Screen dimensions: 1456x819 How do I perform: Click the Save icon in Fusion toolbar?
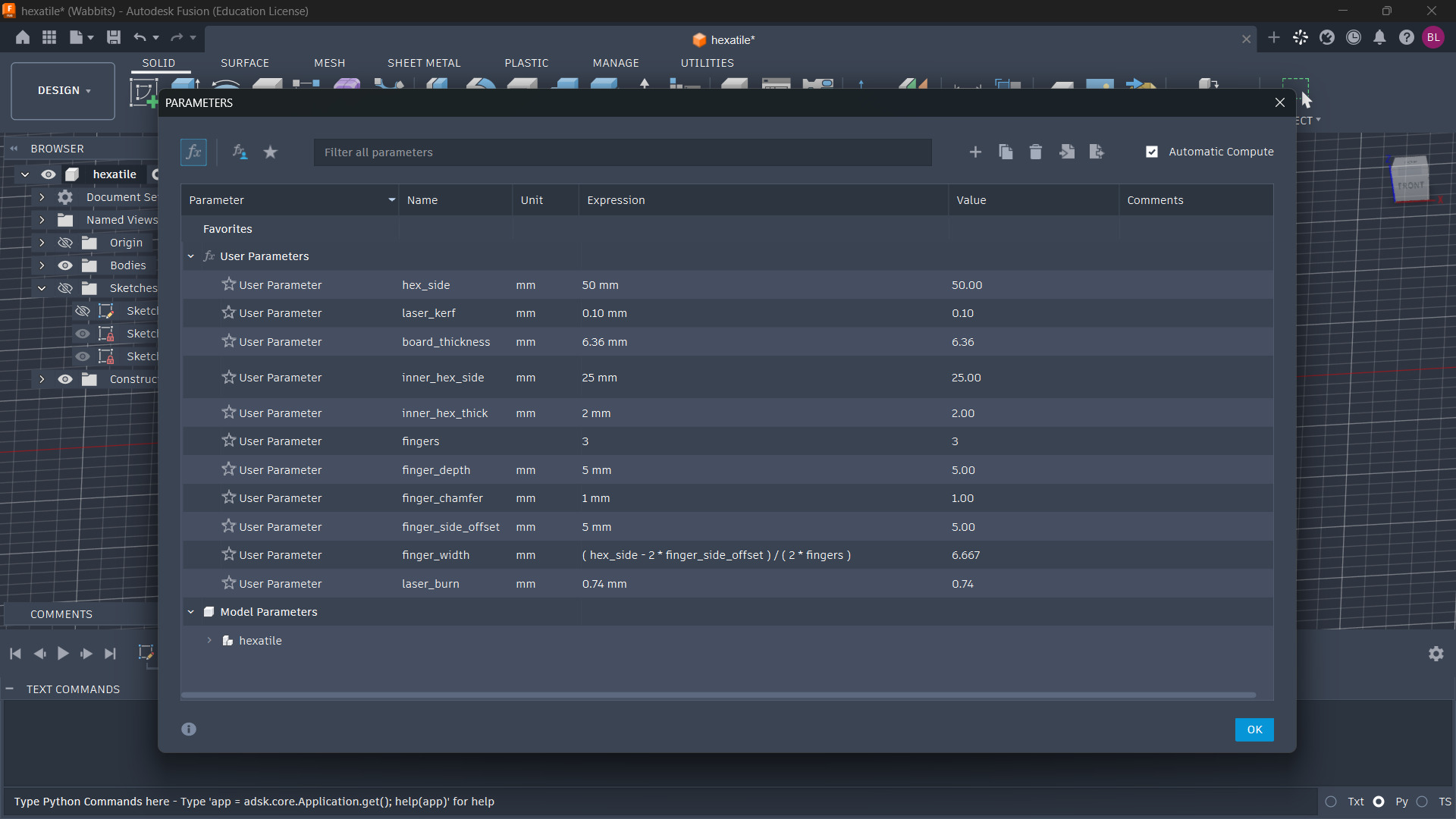(x=114, y=37)
